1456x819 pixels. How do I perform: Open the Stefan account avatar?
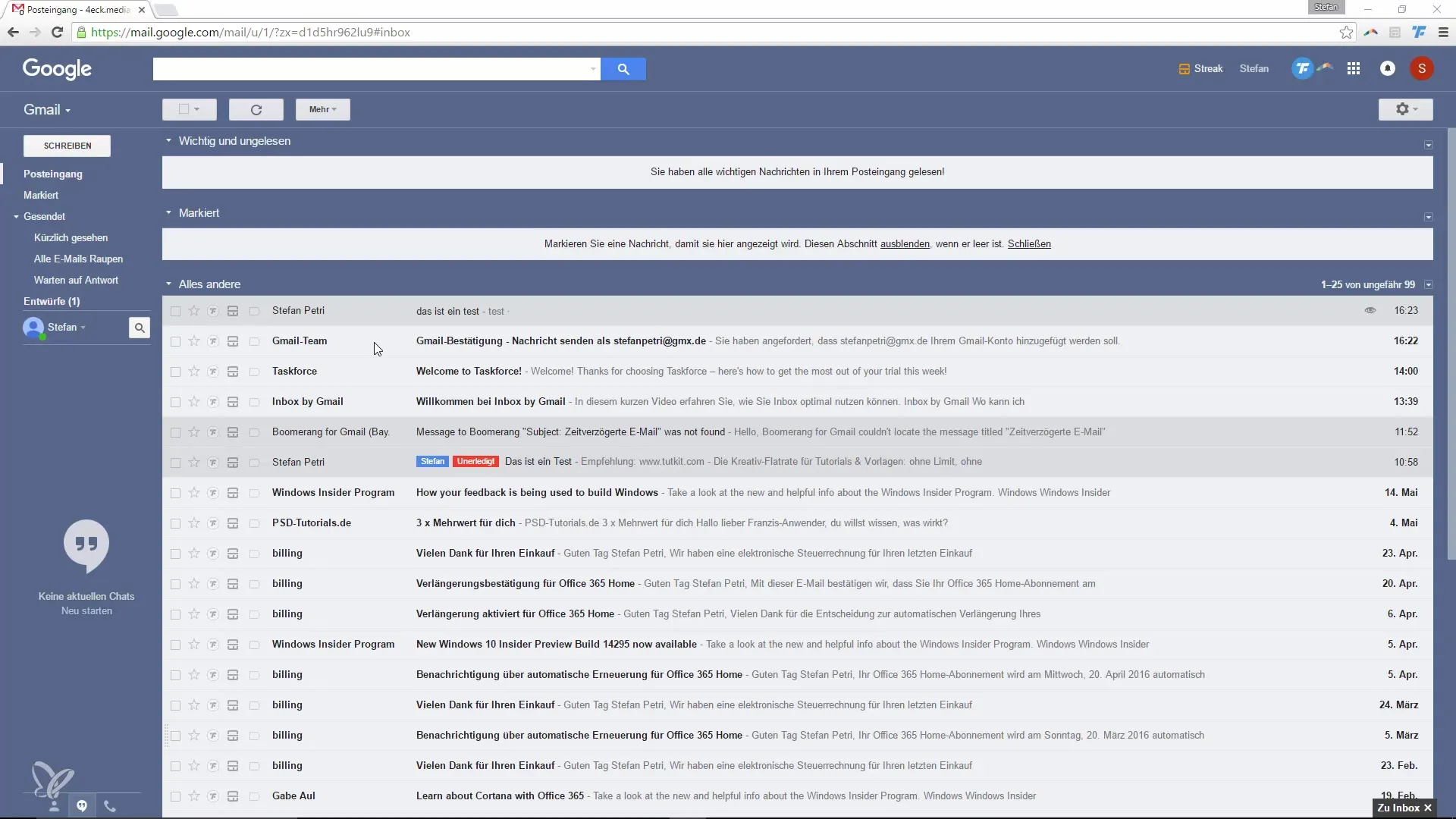click(1422, 69)
